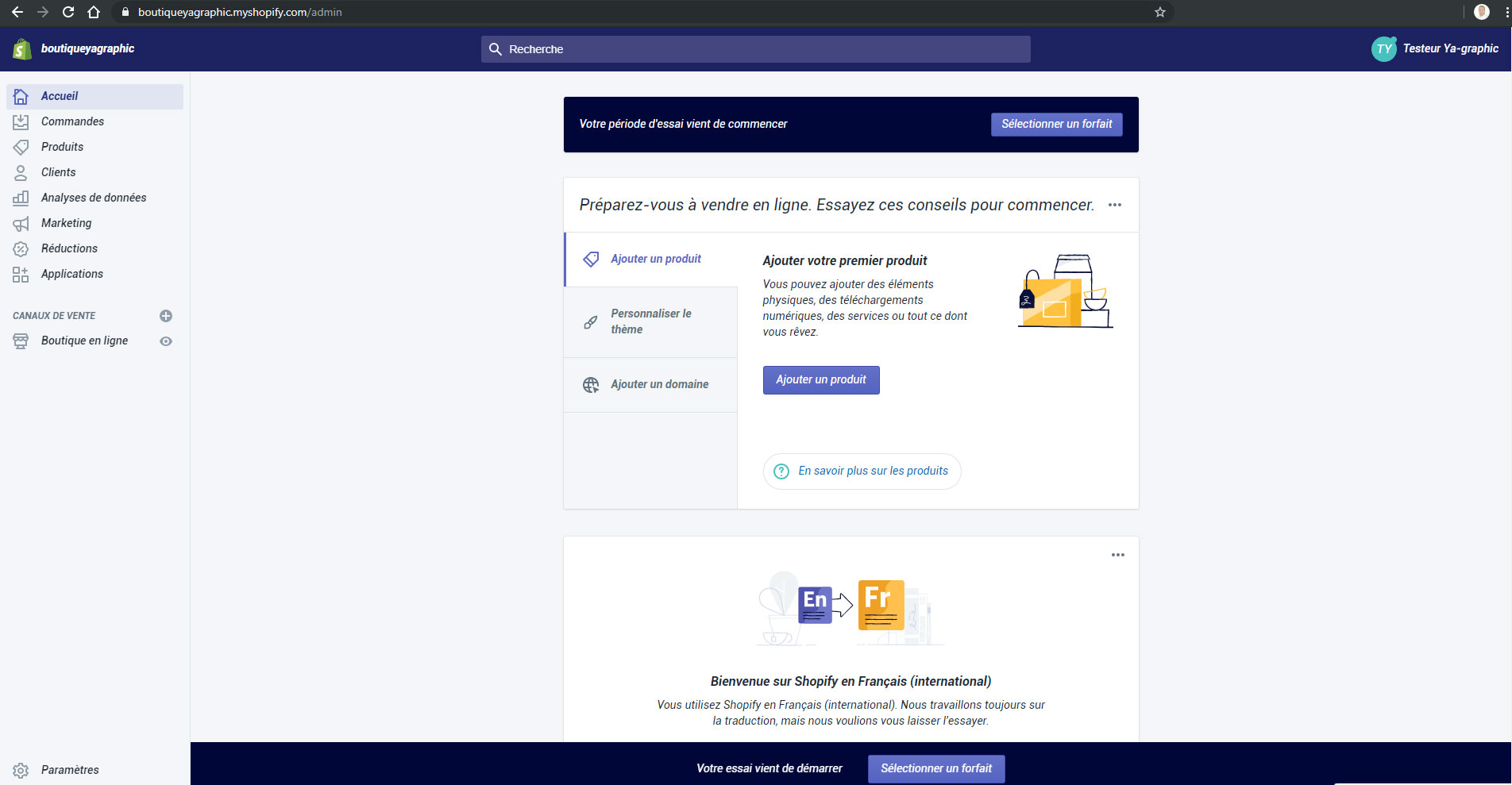Open Marketing megaphone icon
Viewport: 1512px width, 785px height.
point(21,223)
